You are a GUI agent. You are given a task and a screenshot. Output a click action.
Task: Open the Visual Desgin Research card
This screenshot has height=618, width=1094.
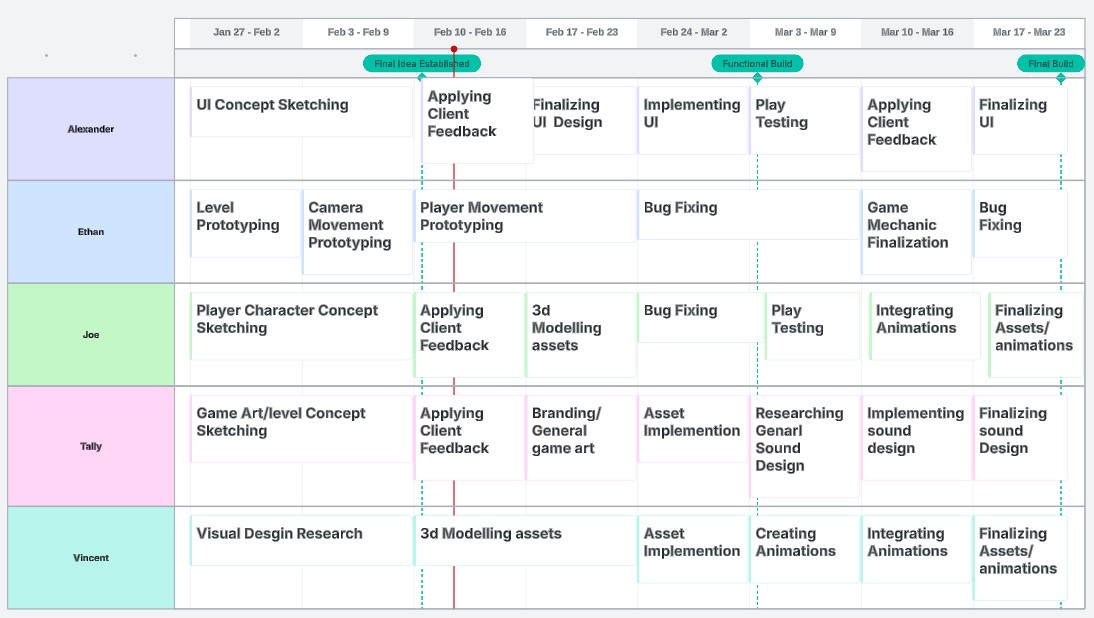click(300, 540)
